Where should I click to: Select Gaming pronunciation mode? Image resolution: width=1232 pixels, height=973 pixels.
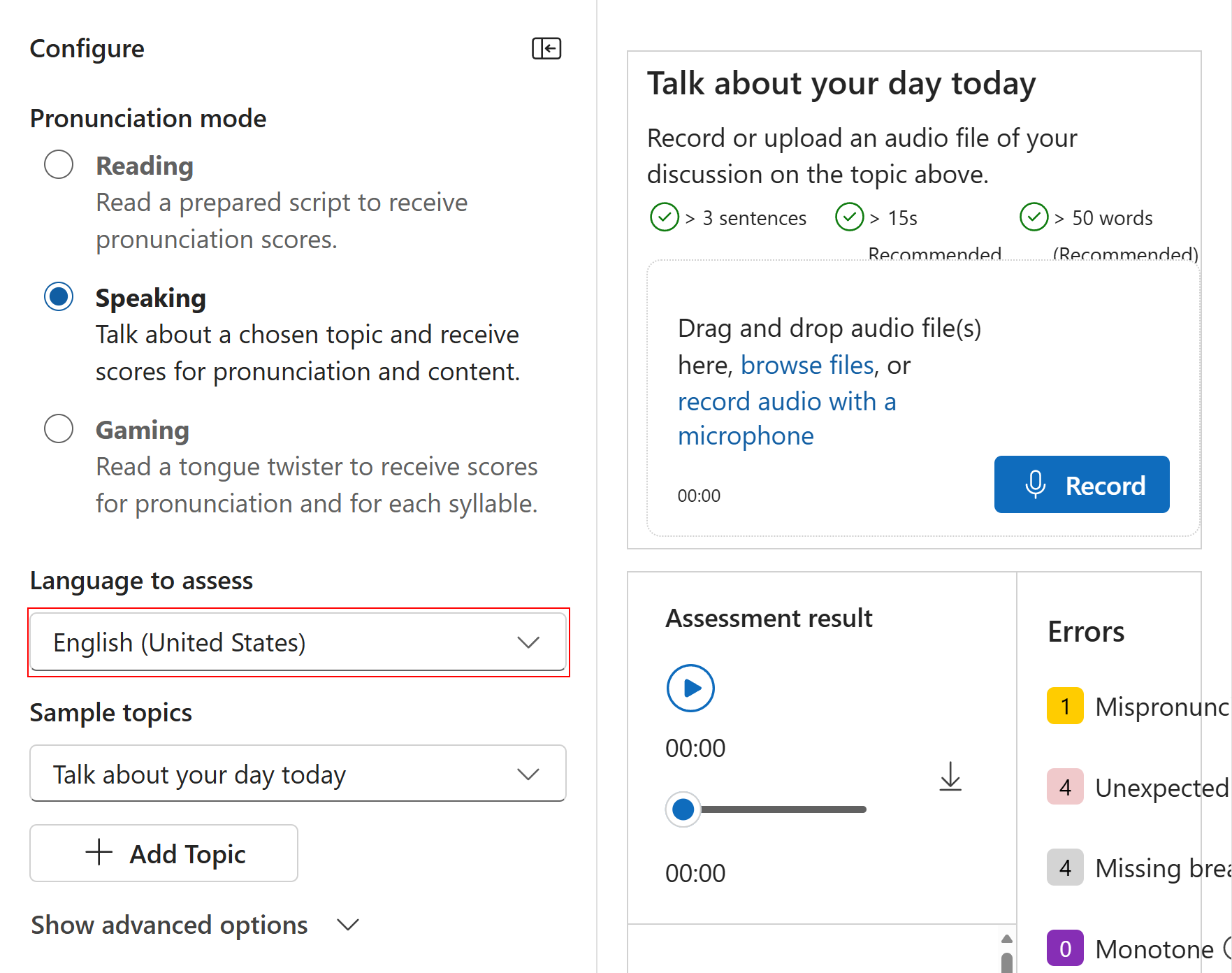click(x=59, y=428)
